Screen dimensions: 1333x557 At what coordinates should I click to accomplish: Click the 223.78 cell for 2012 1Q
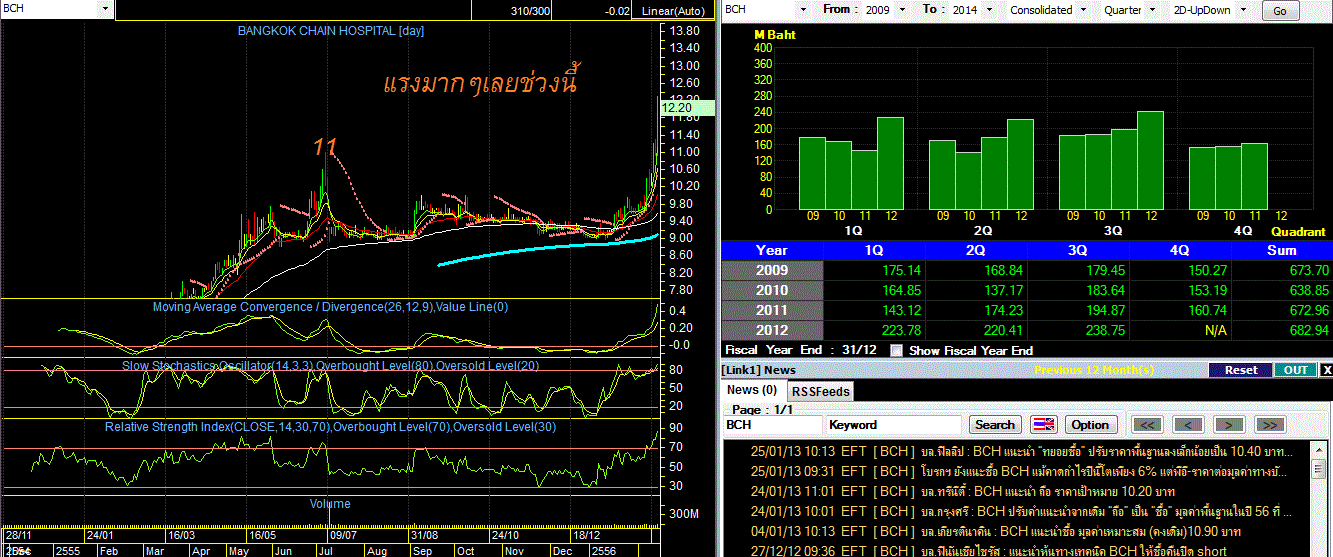point(874,330)
